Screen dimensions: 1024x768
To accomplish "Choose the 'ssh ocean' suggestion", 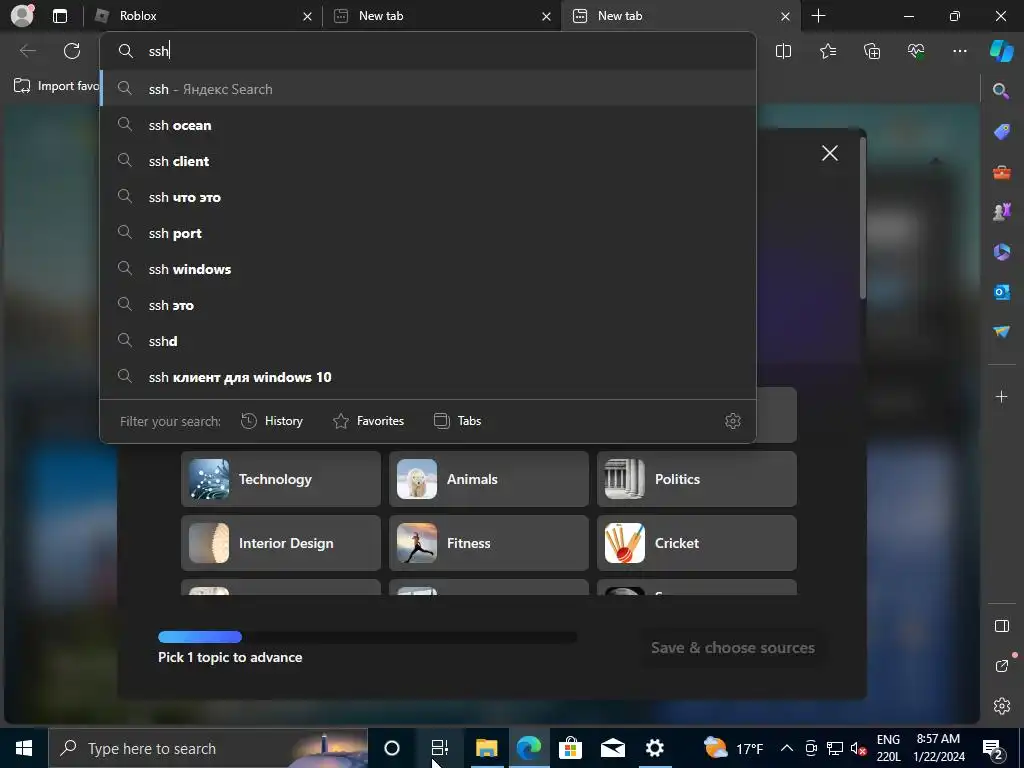I will pos(428,125).
